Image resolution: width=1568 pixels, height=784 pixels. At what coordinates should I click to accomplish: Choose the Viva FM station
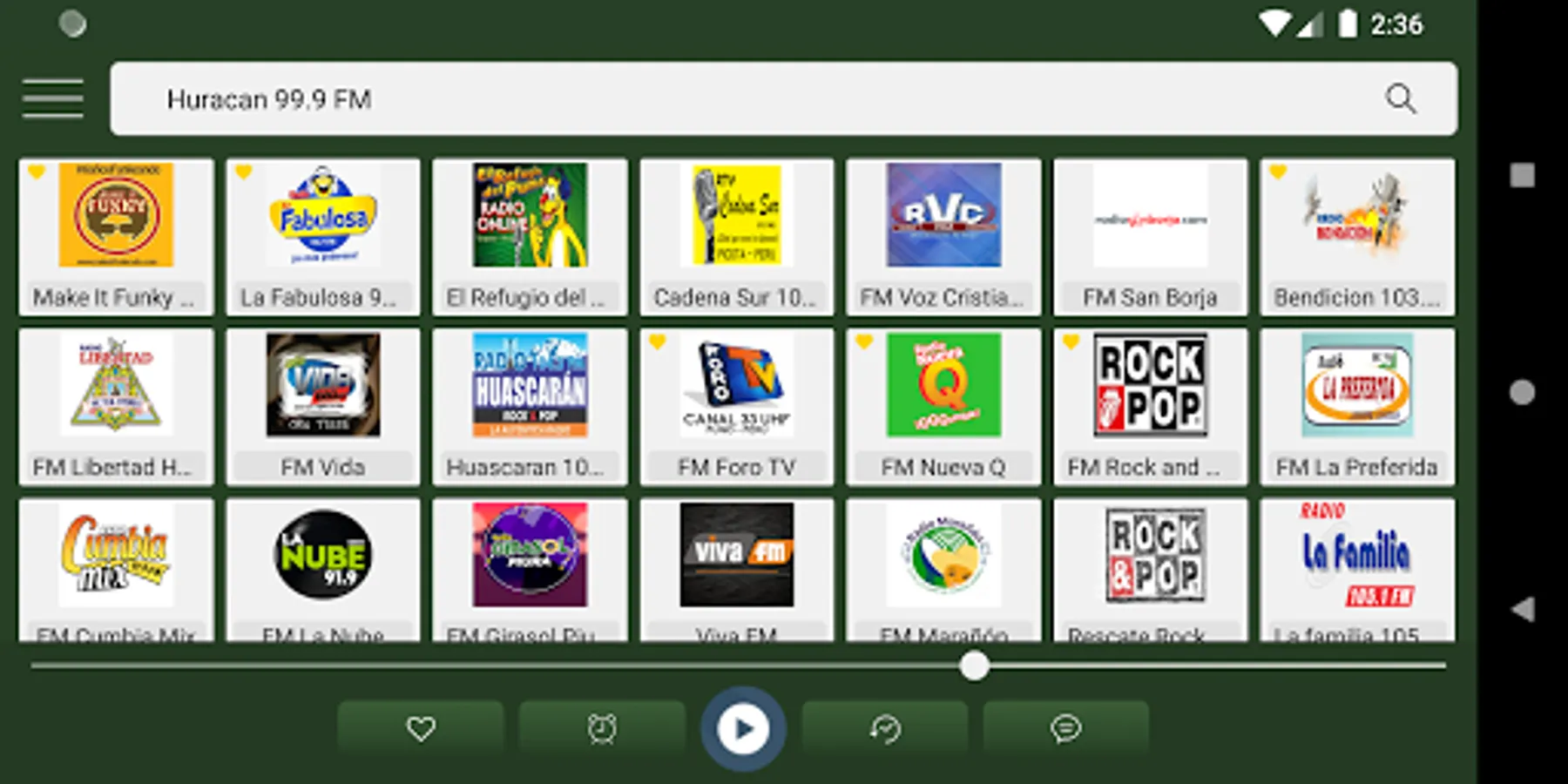[x=737, y=571]
